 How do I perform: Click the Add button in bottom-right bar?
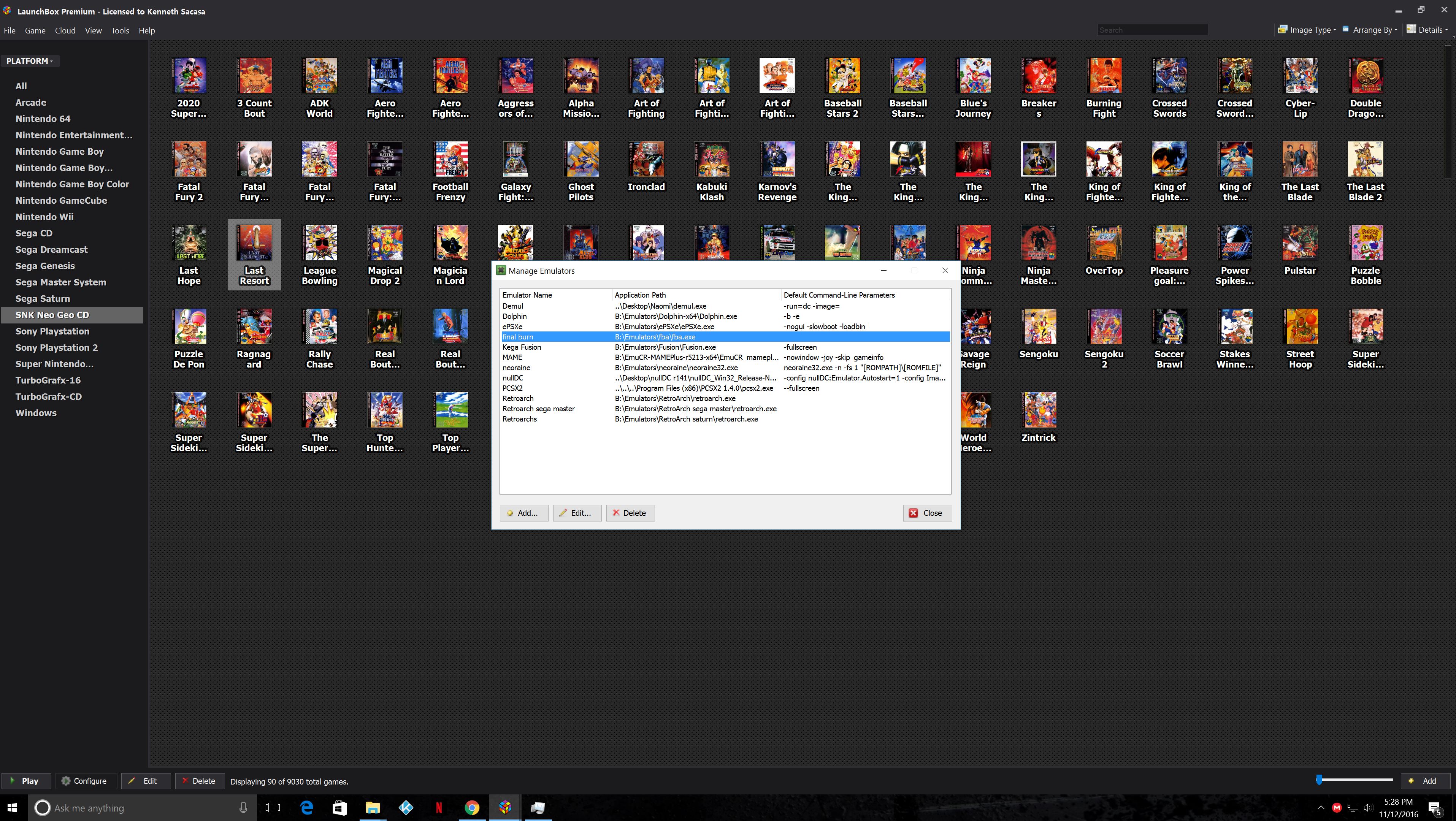point(1425,781)
